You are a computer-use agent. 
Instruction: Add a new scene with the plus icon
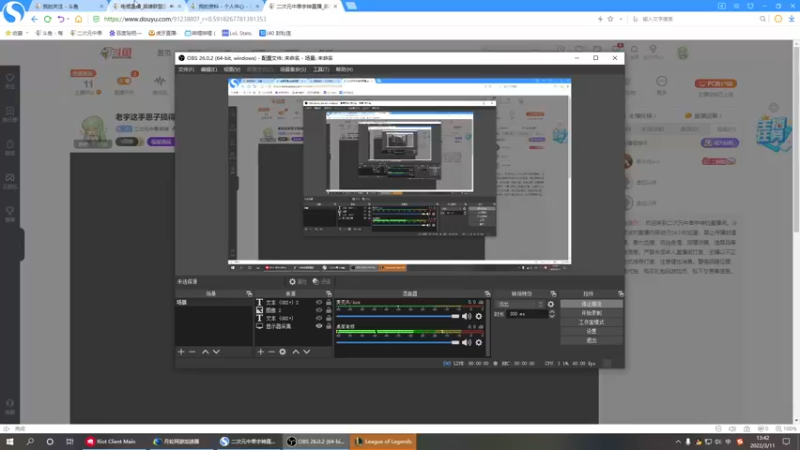click(181, 352)
